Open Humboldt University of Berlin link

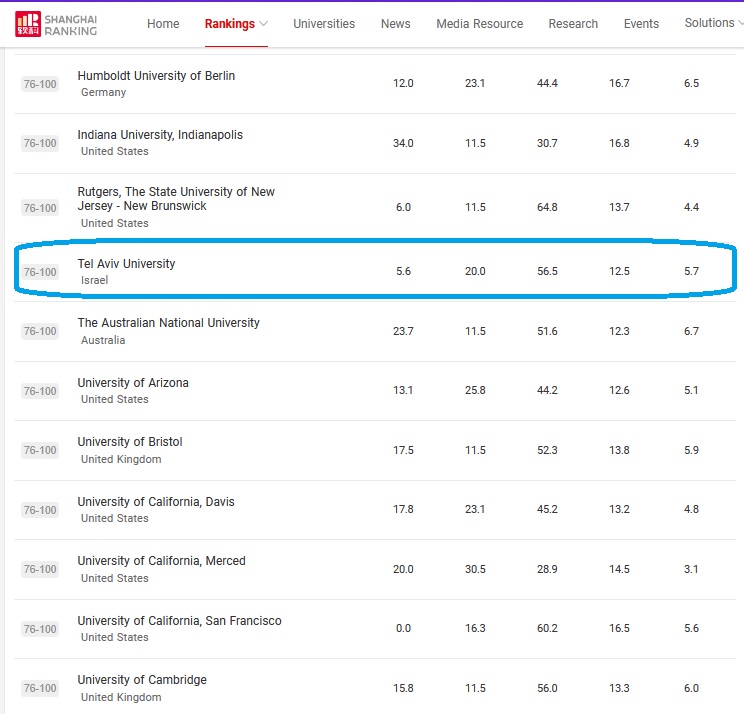[156, 76]
